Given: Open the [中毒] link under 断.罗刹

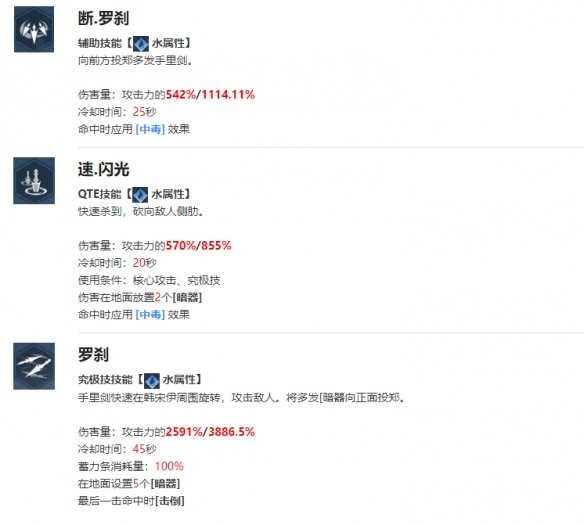Looking at the screenshot, I should tap(150, 129).
